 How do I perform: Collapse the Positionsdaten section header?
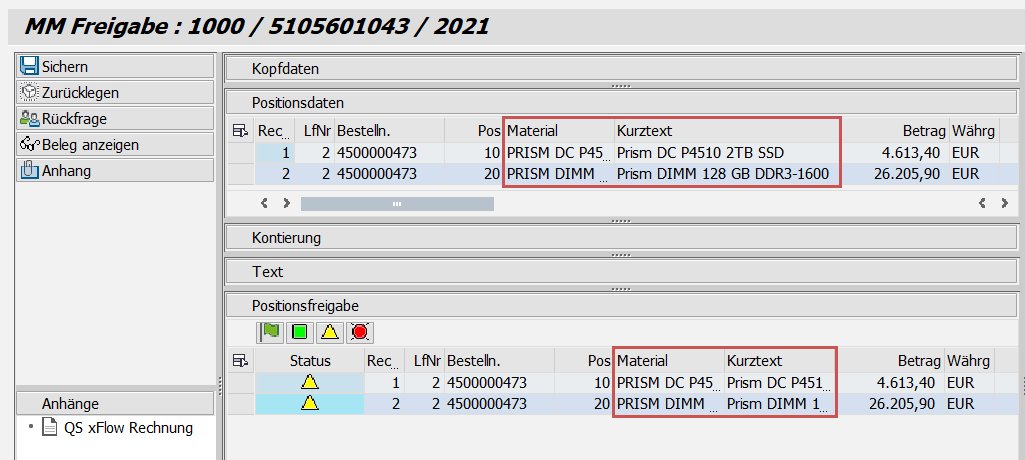pos(622,103)
